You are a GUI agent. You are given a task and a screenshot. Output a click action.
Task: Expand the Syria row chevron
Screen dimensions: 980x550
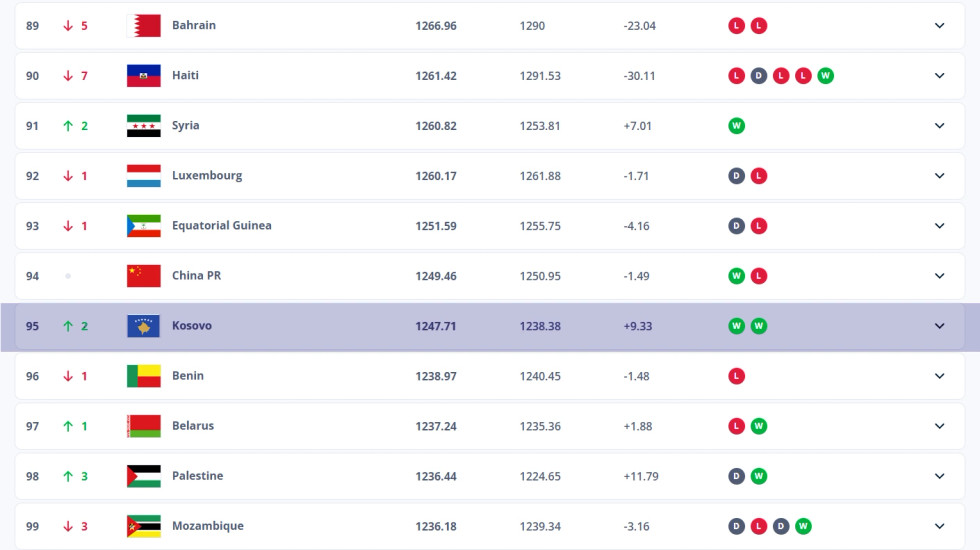[x=939, y=126]
